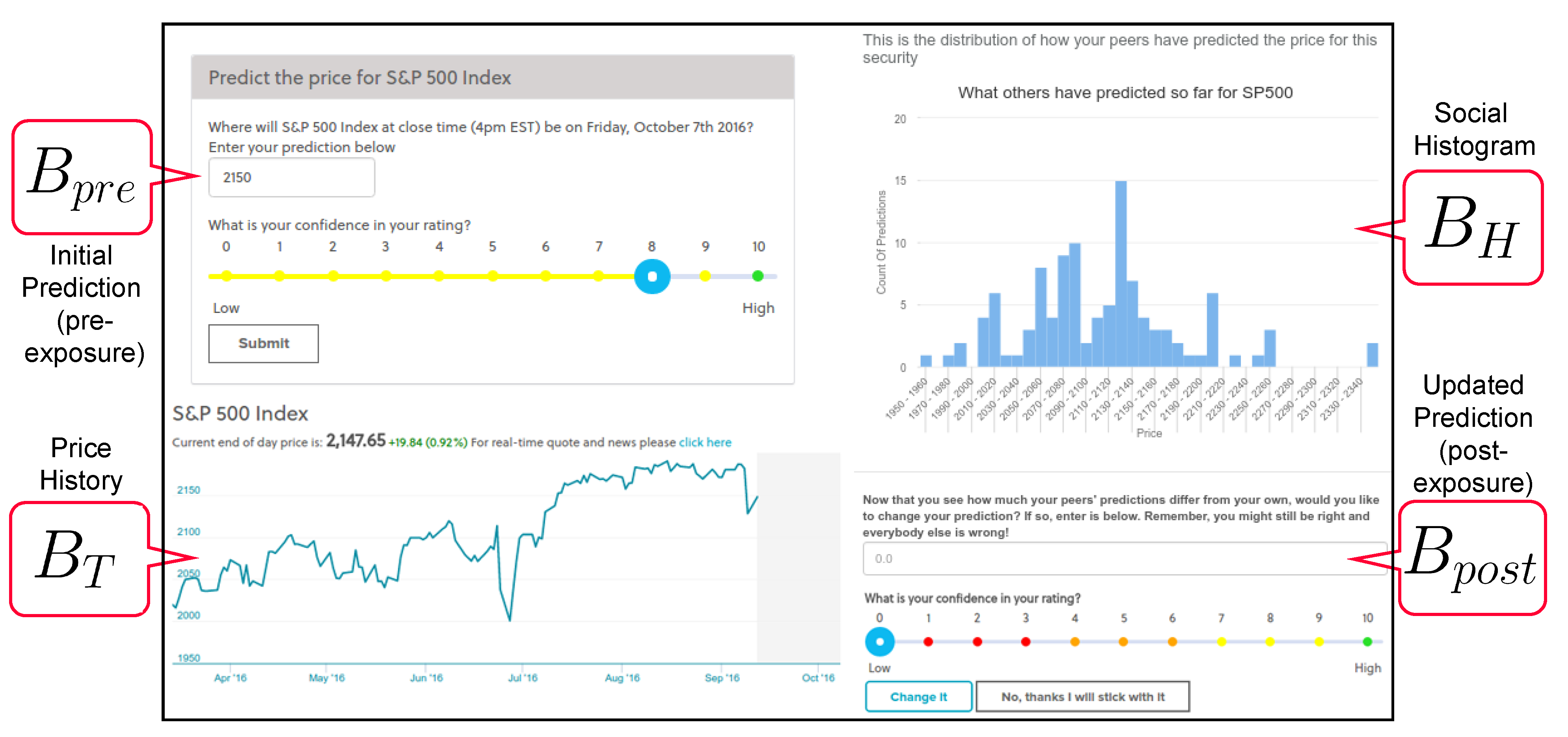Select confidence 3 dot on upper slider
Screen dimensions: 1568x737
pyautogui.click(x=386, y=276)
